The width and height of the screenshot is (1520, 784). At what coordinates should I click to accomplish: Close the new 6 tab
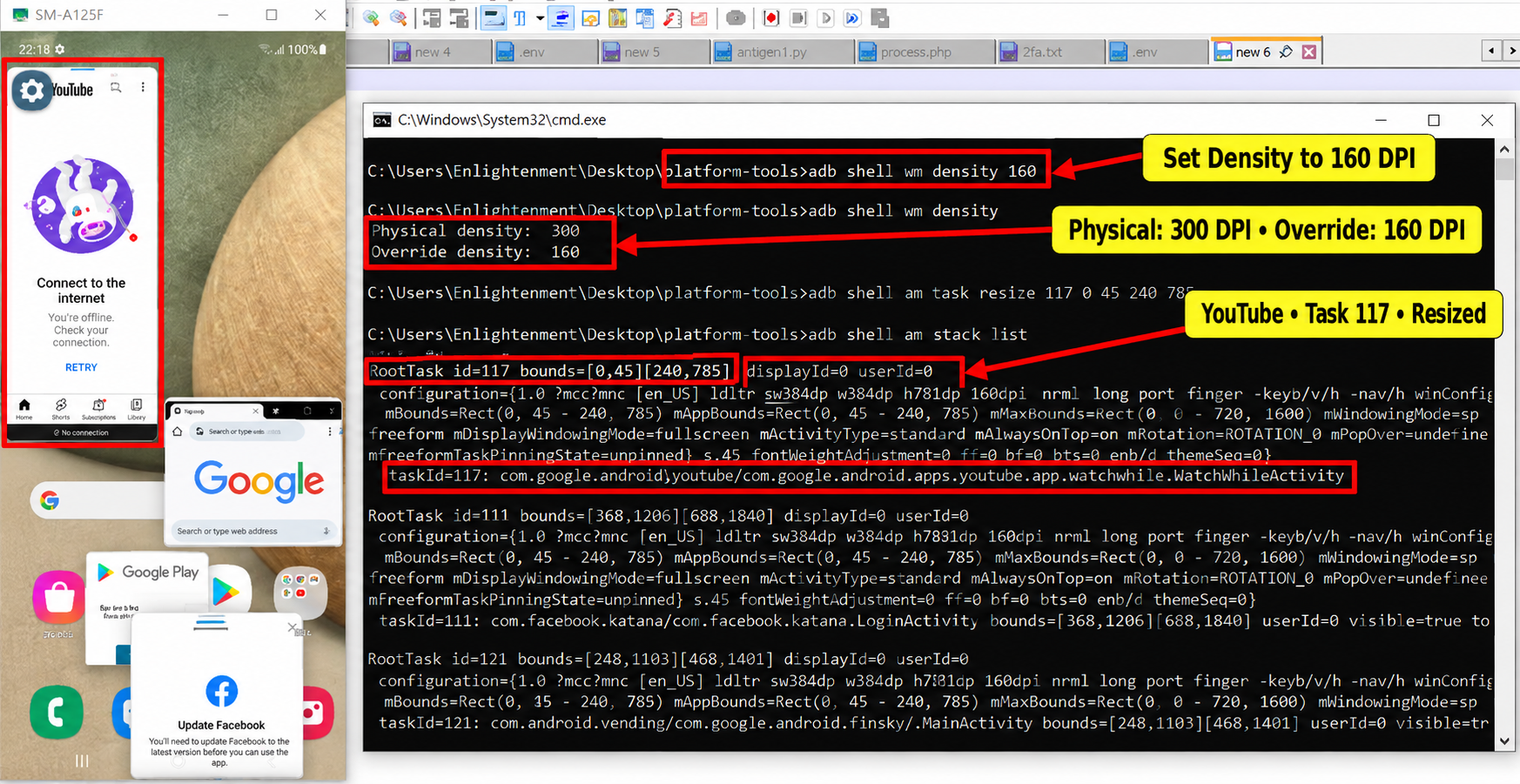pos(1308,52)
